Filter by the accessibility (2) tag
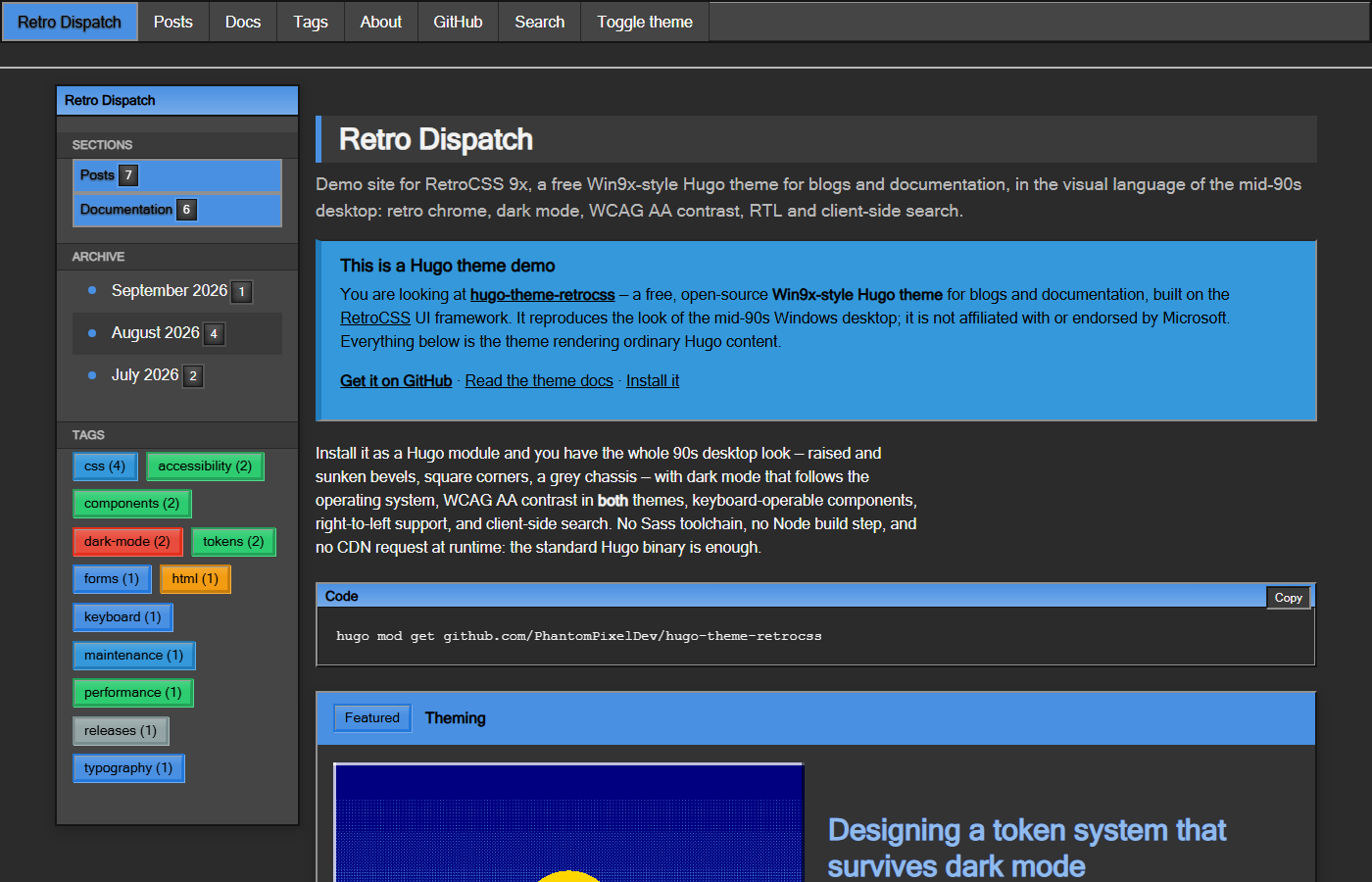The width and height of the screenshot is (1372, 882). (205, 466)
